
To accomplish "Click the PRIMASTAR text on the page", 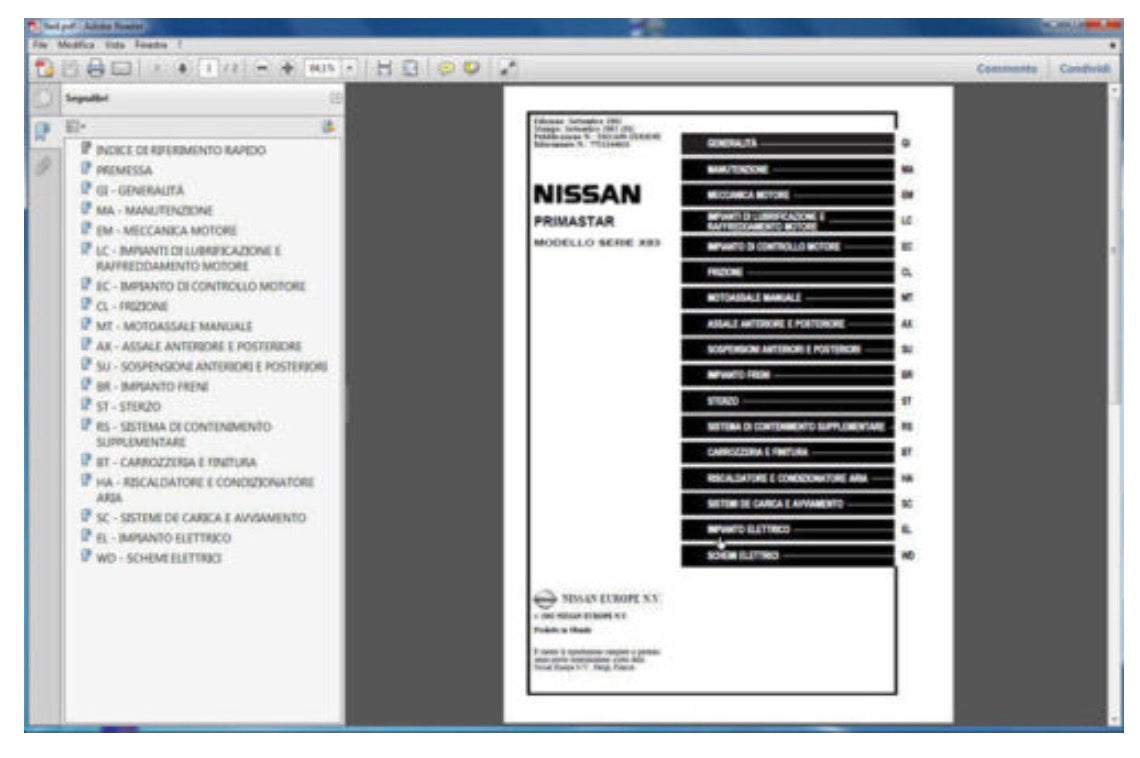I will point(574,222).
